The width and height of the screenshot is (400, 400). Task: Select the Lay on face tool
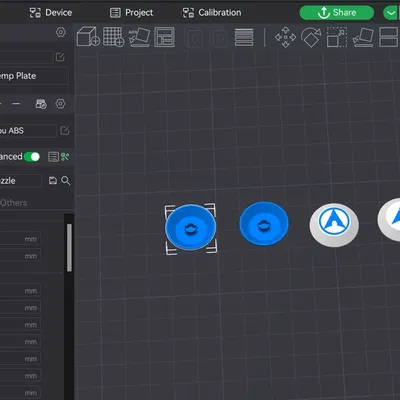(363, 37)
